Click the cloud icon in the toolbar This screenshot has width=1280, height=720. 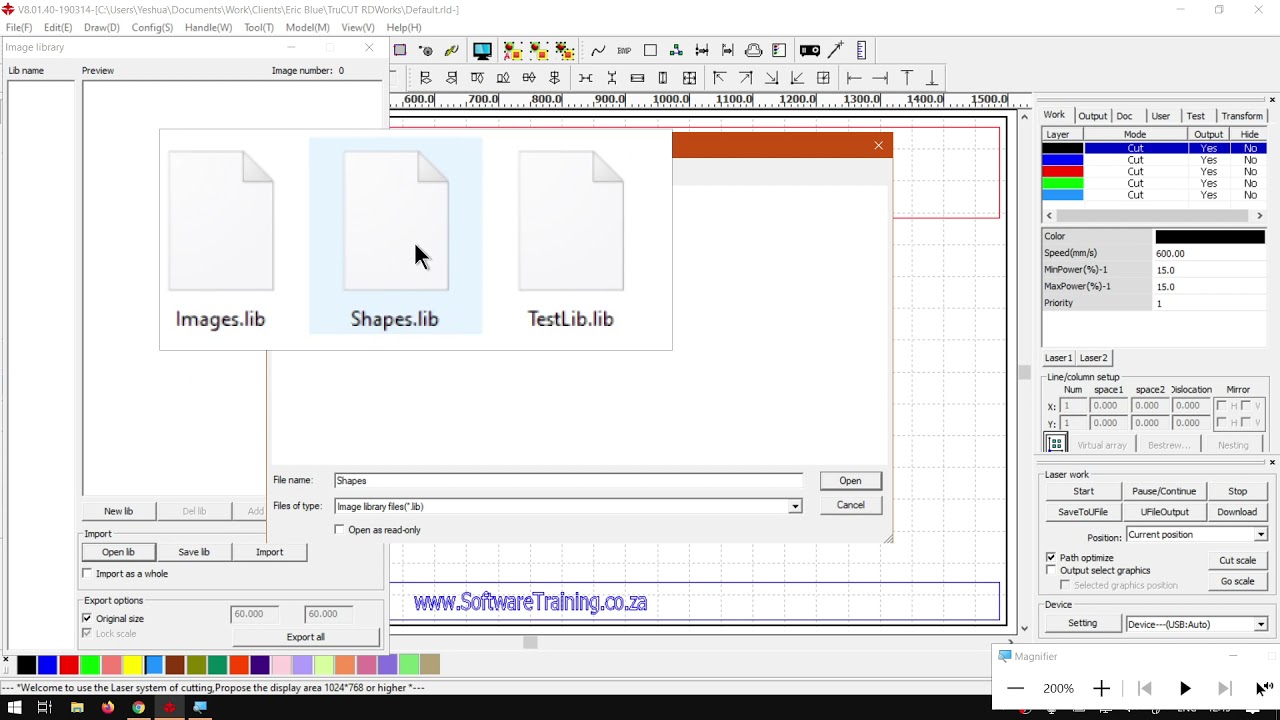(753, 50)
